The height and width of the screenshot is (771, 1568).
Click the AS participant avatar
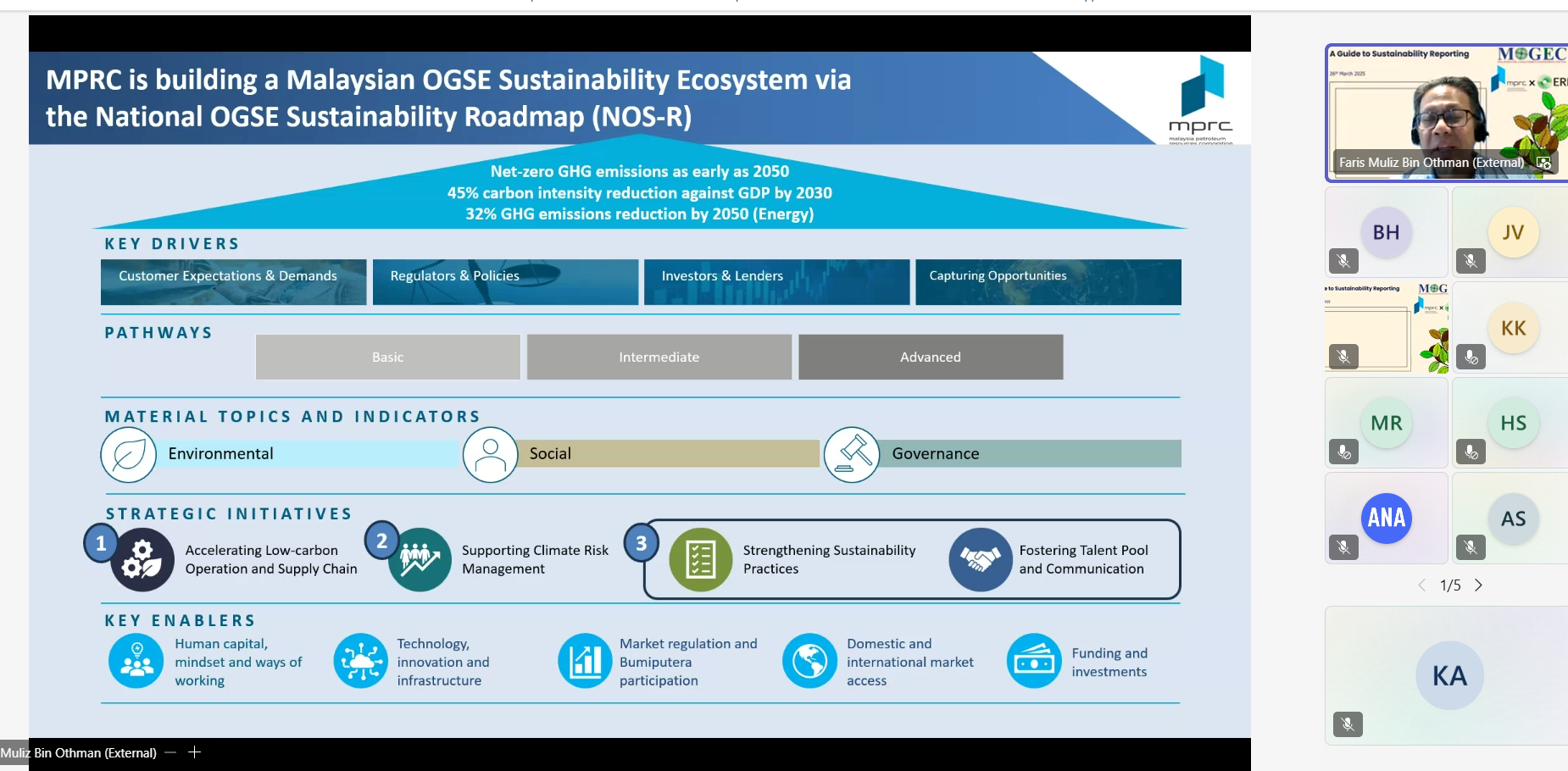1513,518
